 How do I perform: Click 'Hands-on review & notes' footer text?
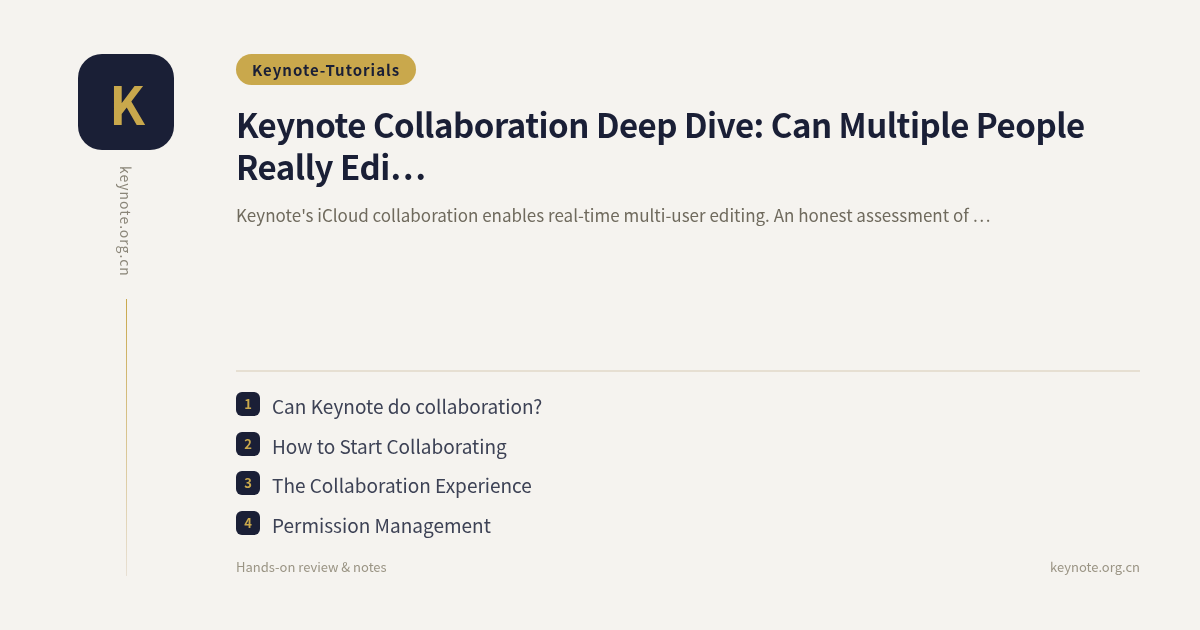[311, 567]
